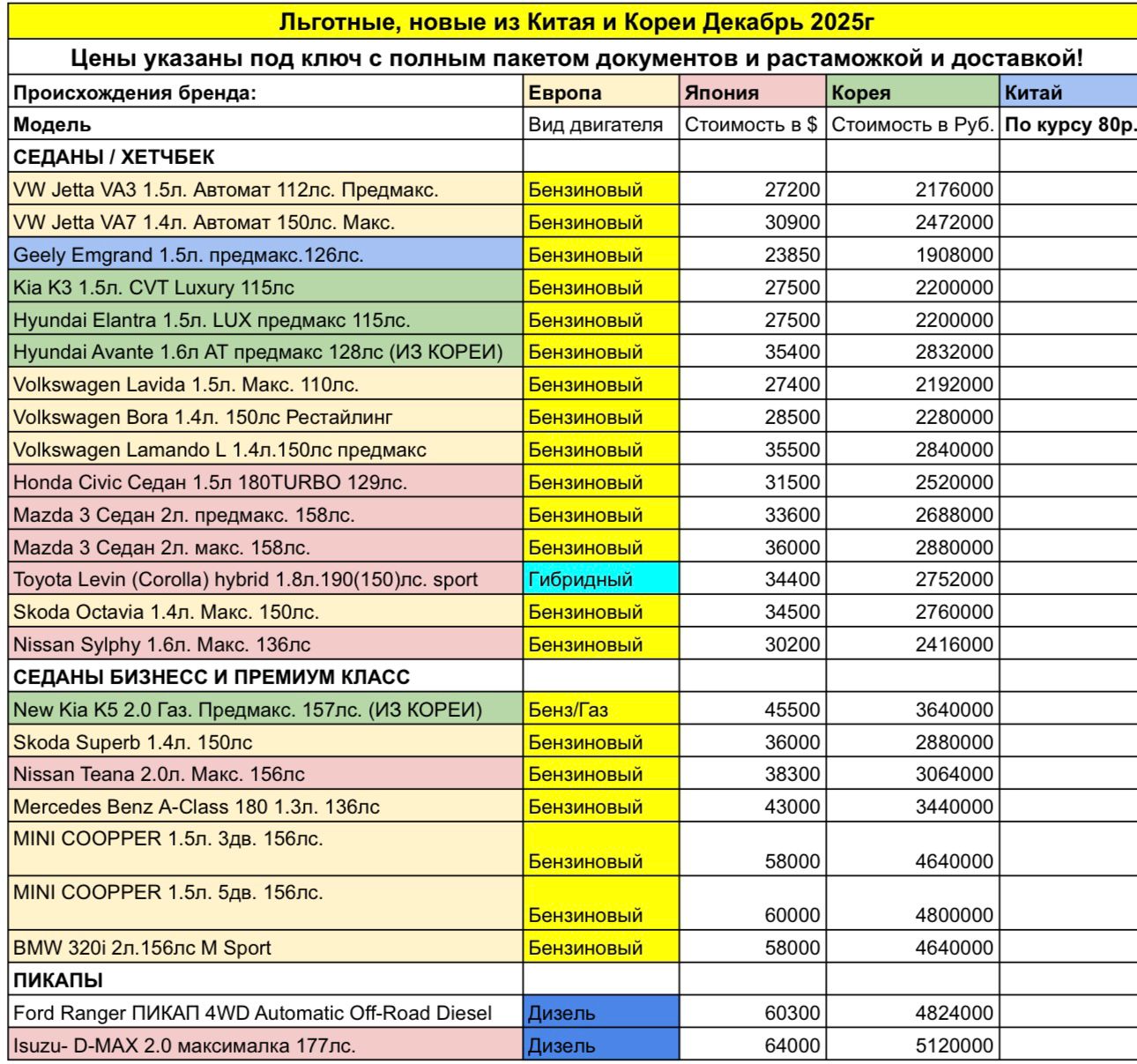Select the pink Япония legend cell

coord(752,93)
